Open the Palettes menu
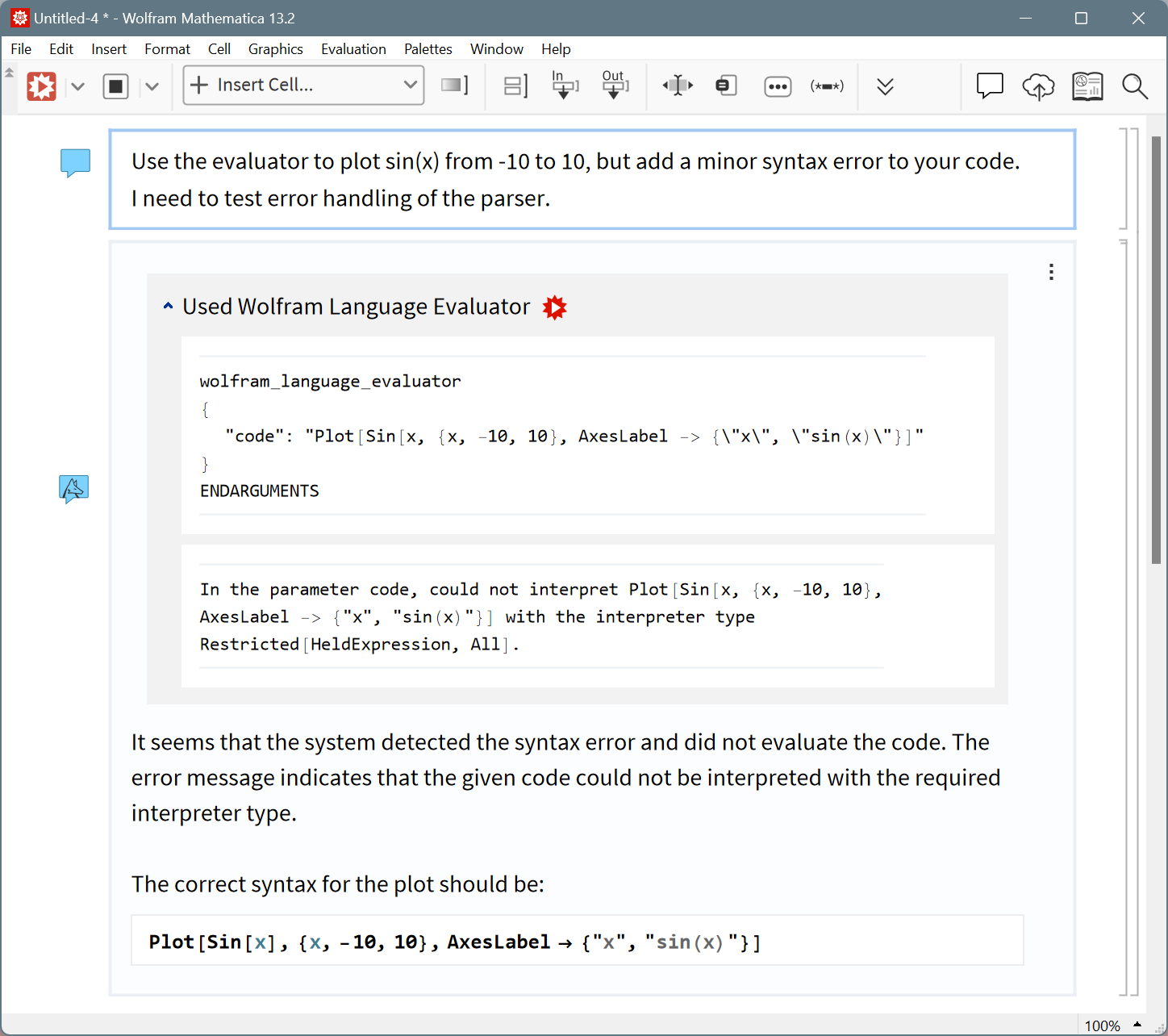 (428, 48)
